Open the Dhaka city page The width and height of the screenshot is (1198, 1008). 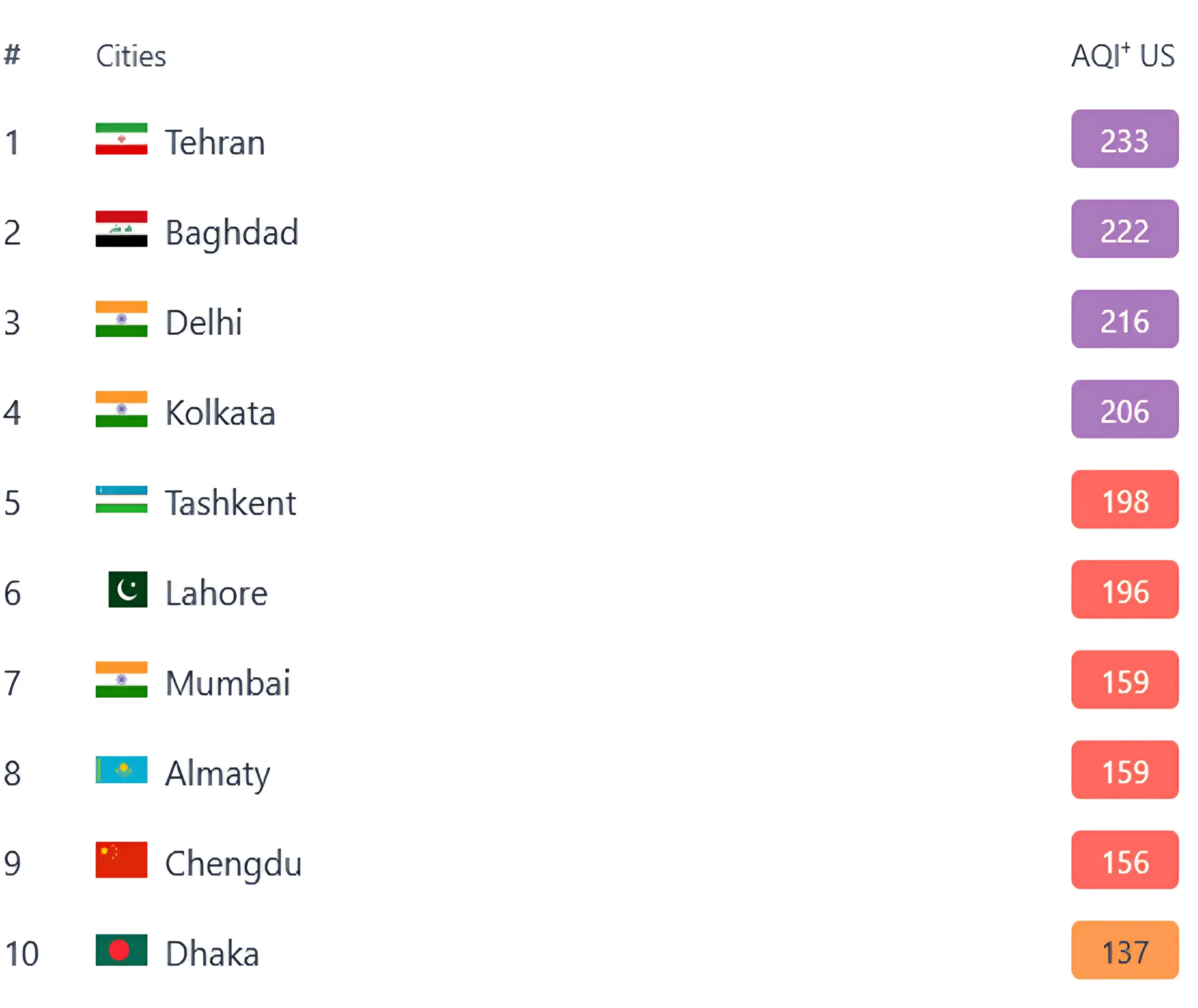[212, 953]
